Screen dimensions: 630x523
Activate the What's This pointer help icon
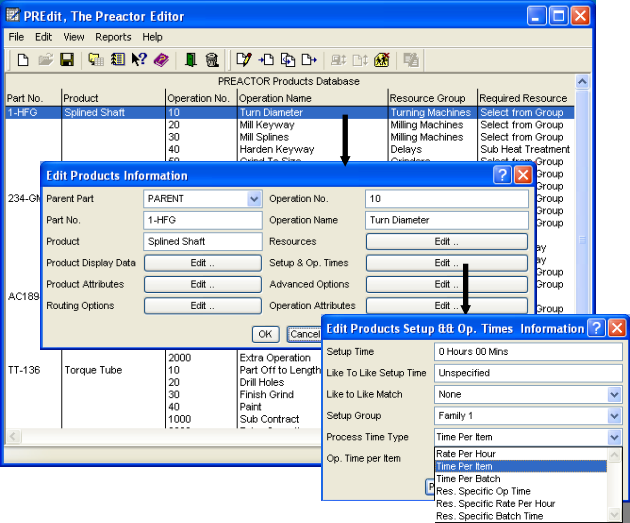(139, 60)
